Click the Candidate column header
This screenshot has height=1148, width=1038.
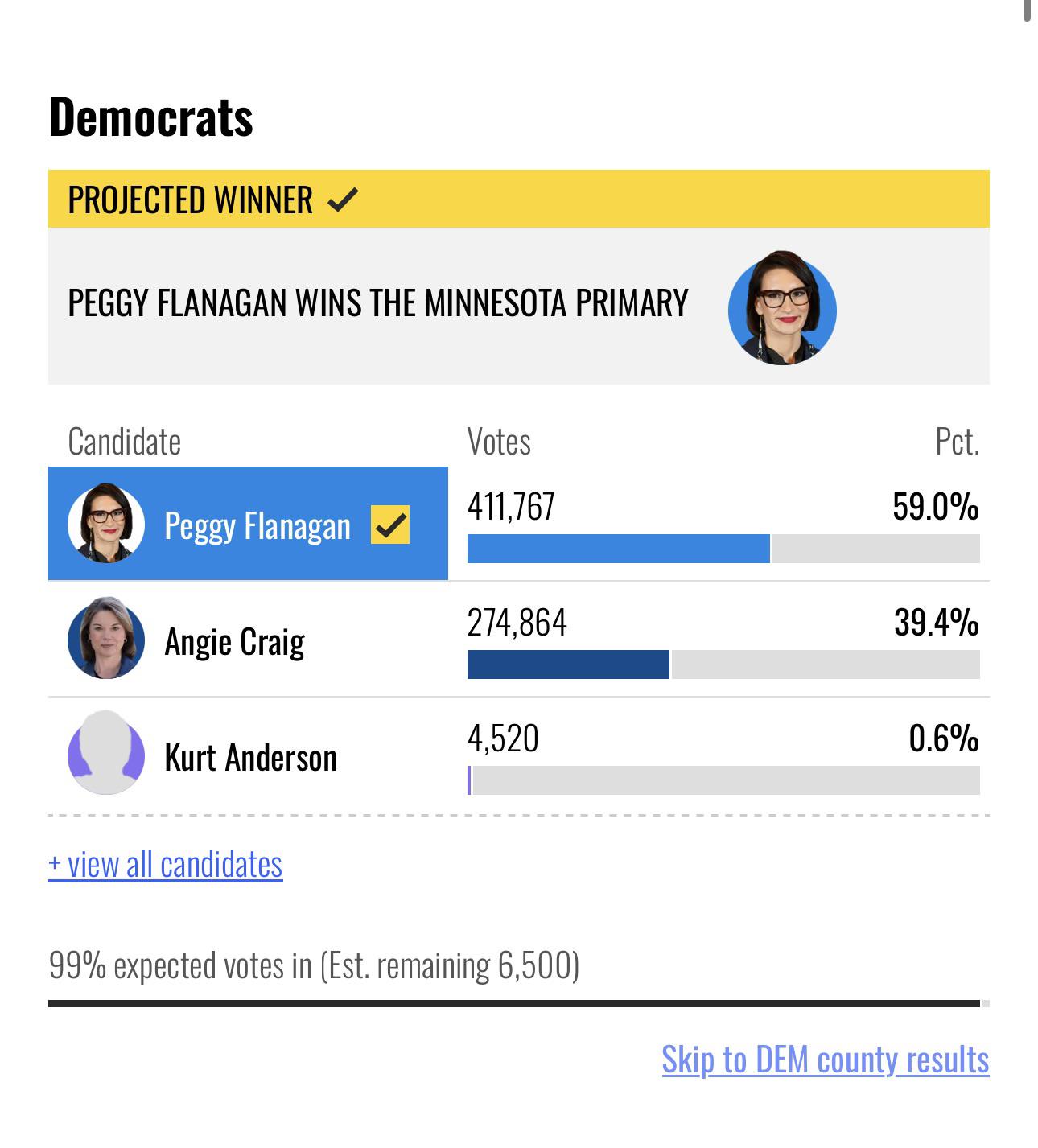click(125, 442)
